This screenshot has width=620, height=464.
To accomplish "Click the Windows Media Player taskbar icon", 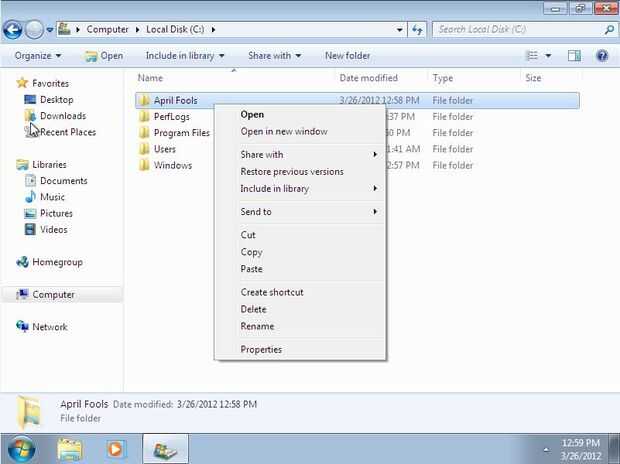I will [x=115, y=450].
